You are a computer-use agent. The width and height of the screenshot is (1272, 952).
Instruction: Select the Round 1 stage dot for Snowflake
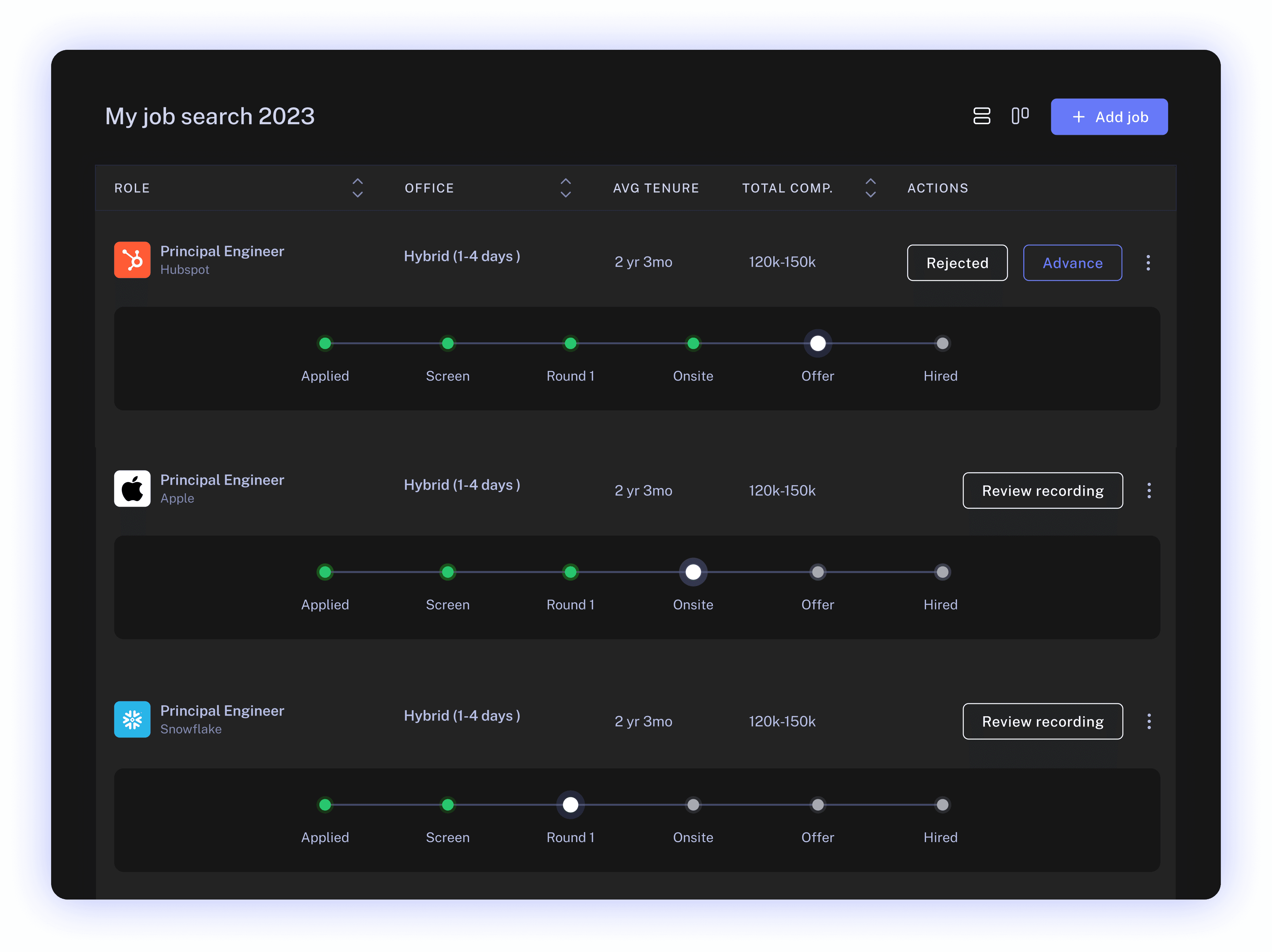tap(570, 805)
